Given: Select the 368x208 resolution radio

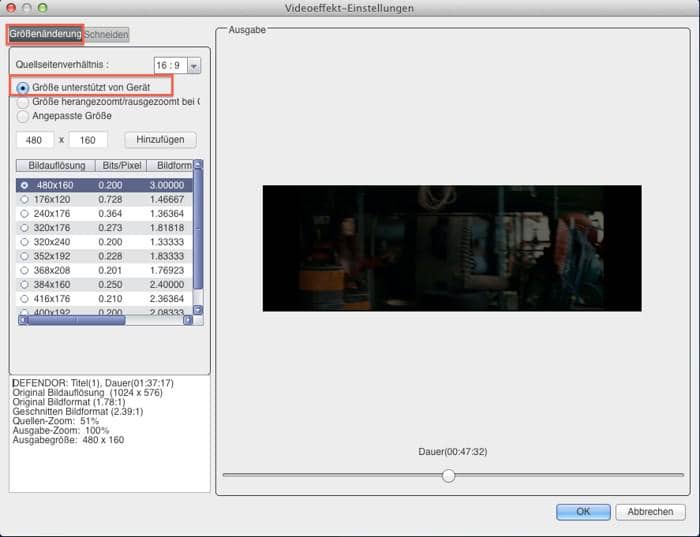Looking at the screenshot, I should [x=24, y=271].
